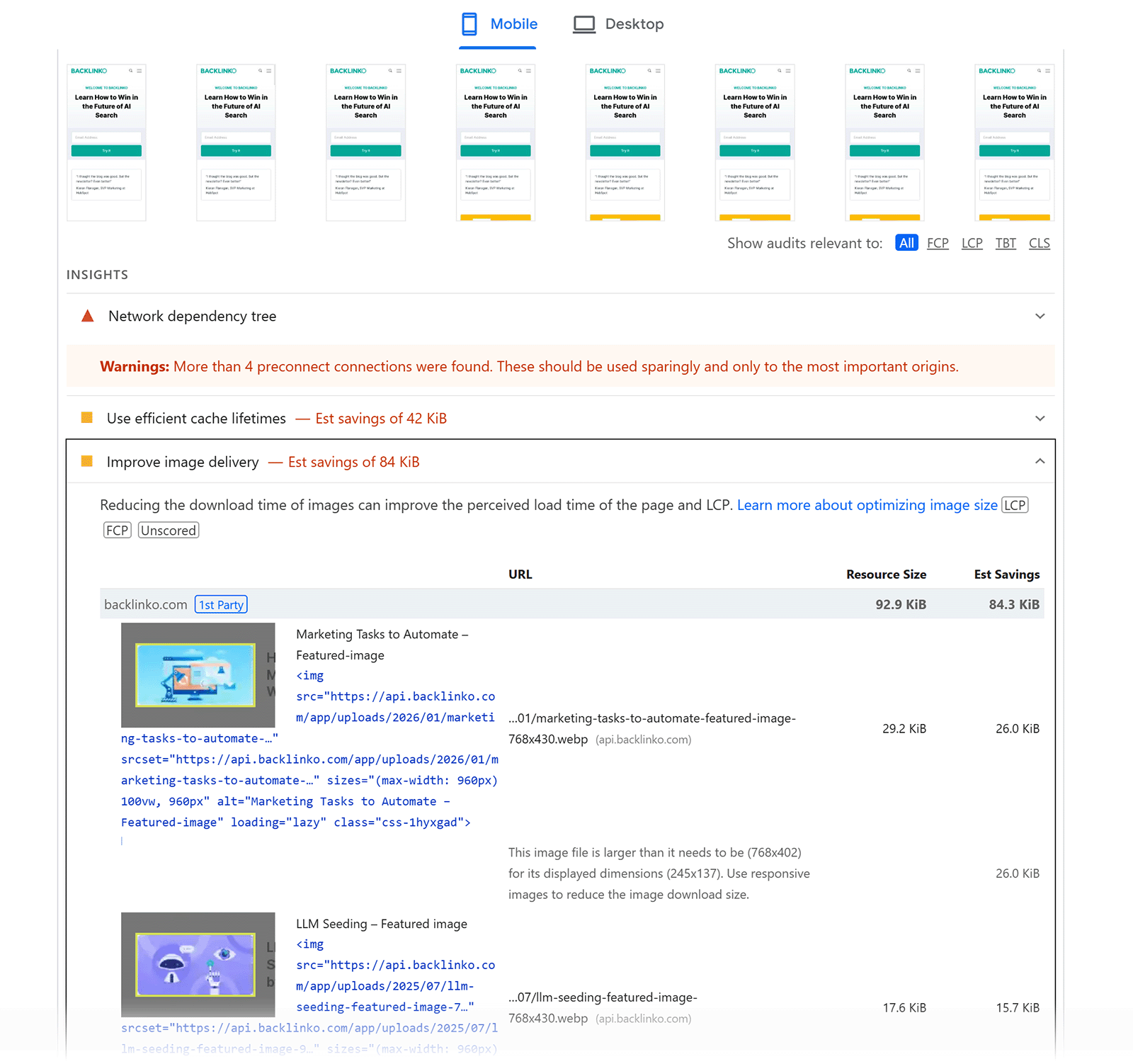
Task: Select the 1st Party badge next to backlinko.com
Action: (x=221, y=604)
